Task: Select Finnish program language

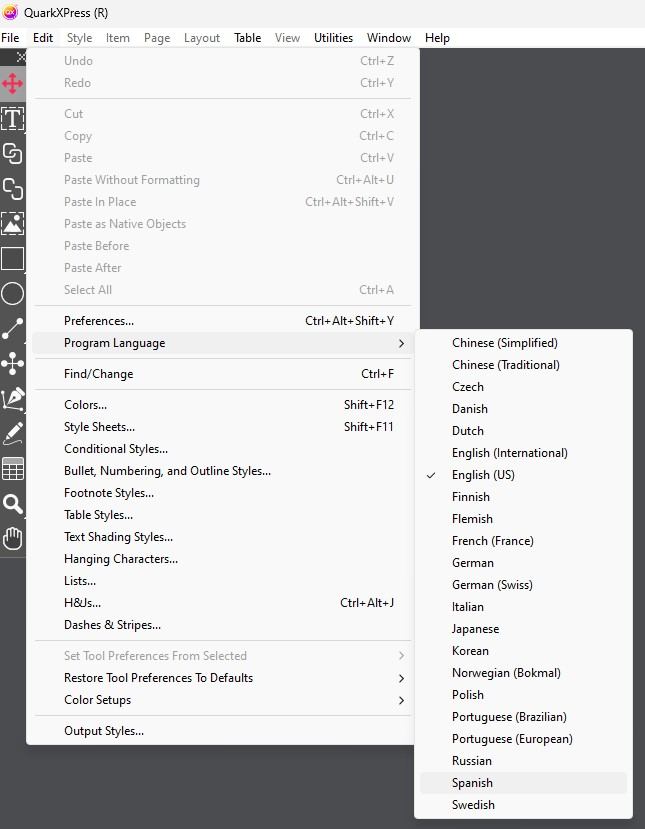Action: pos(523,497)
